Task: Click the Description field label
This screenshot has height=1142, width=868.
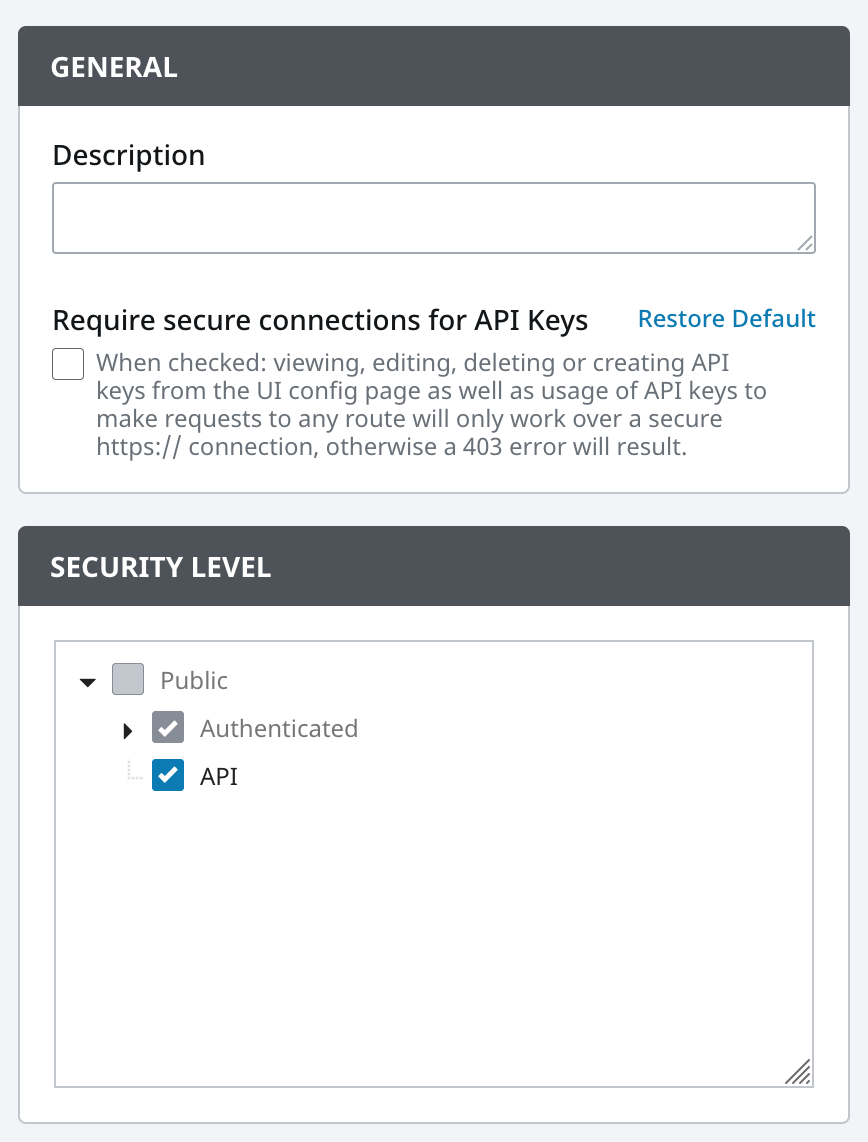Action: click(128, 156)
